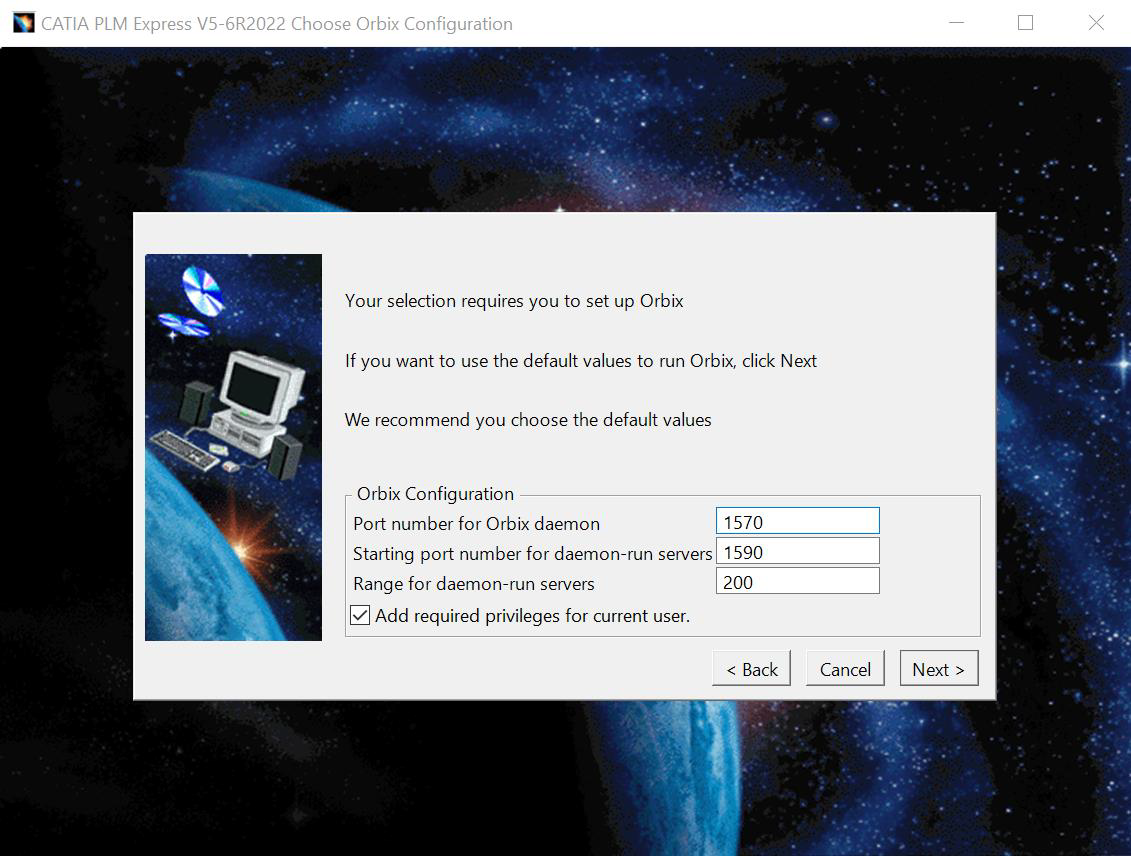1131x856 pixels.
Task: Click the 'Port number for Orbix daemon' label
Action: (x=476, y=524)
